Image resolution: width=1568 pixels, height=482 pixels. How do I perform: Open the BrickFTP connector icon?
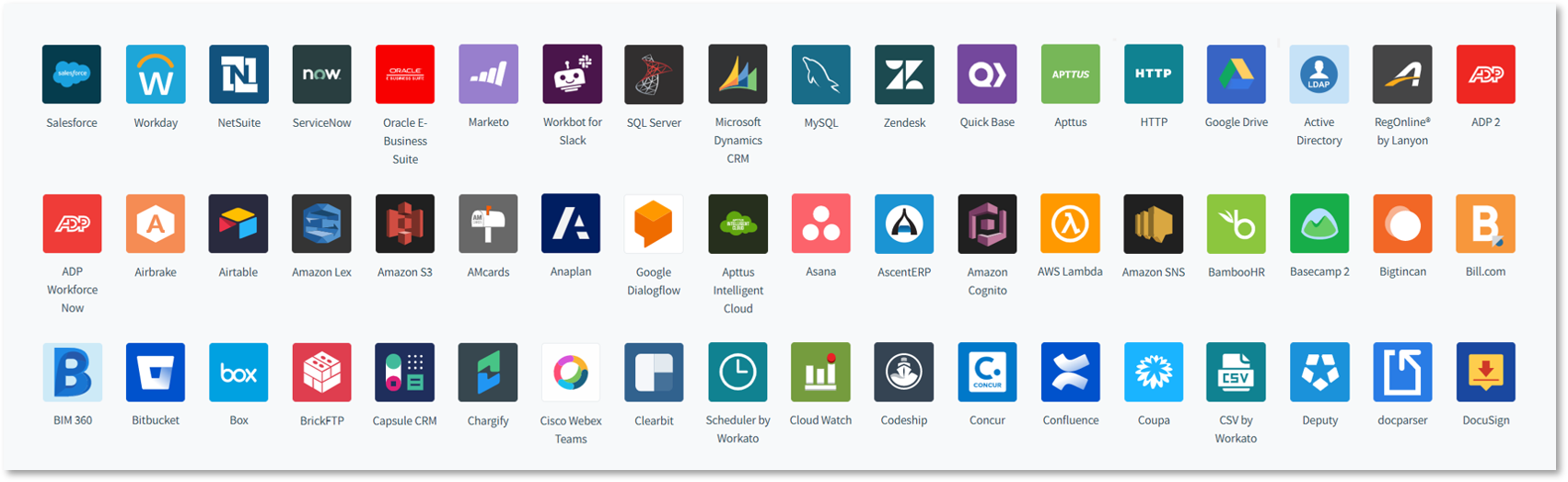(321, 373)
